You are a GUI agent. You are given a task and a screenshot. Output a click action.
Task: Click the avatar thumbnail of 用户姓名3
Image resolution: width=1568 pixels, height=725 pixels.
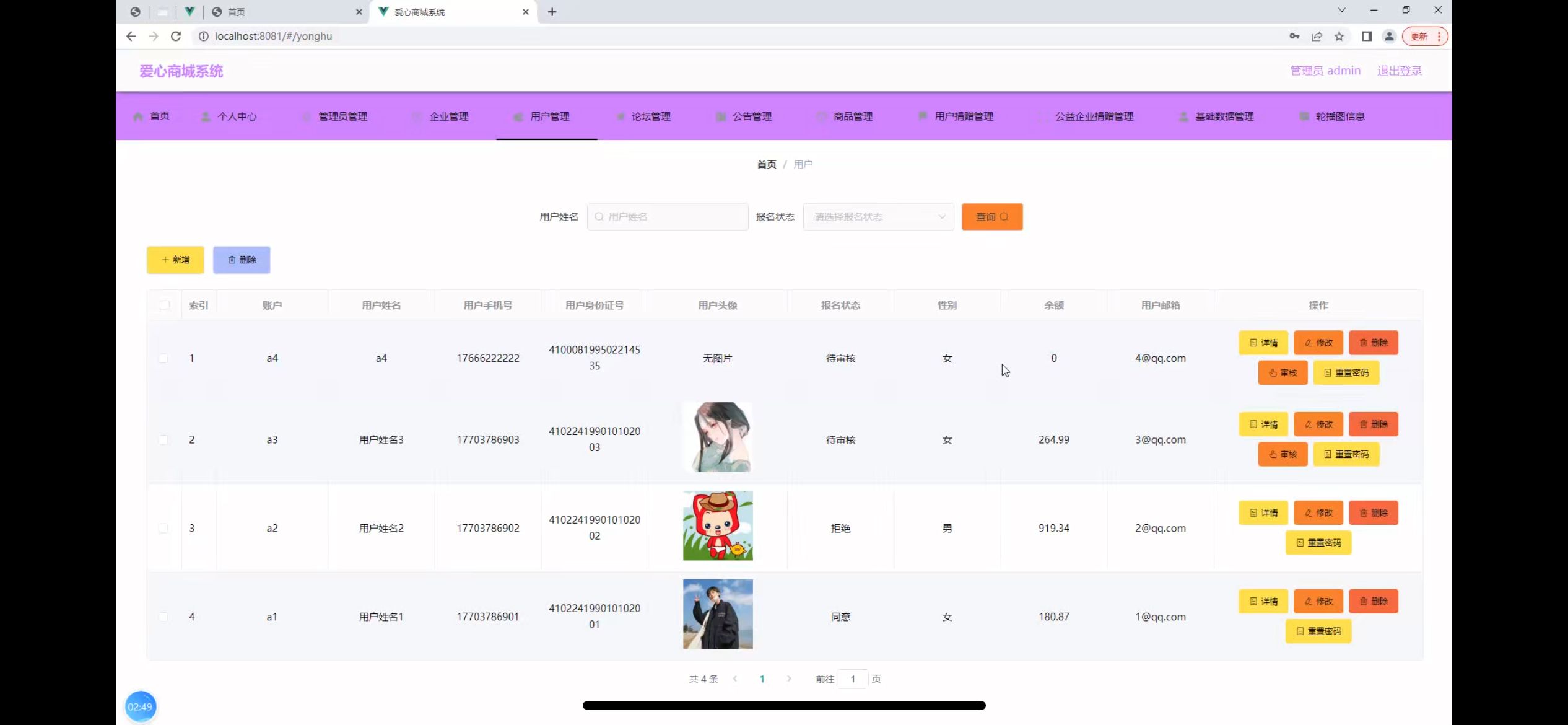[718, 437]
